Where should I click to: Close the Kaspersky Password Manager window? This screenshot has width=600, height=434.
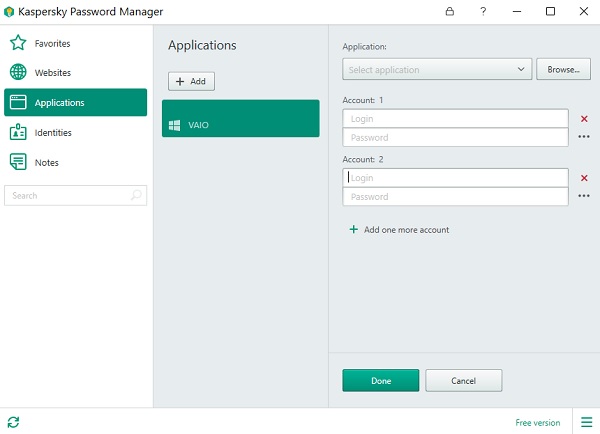584,11
